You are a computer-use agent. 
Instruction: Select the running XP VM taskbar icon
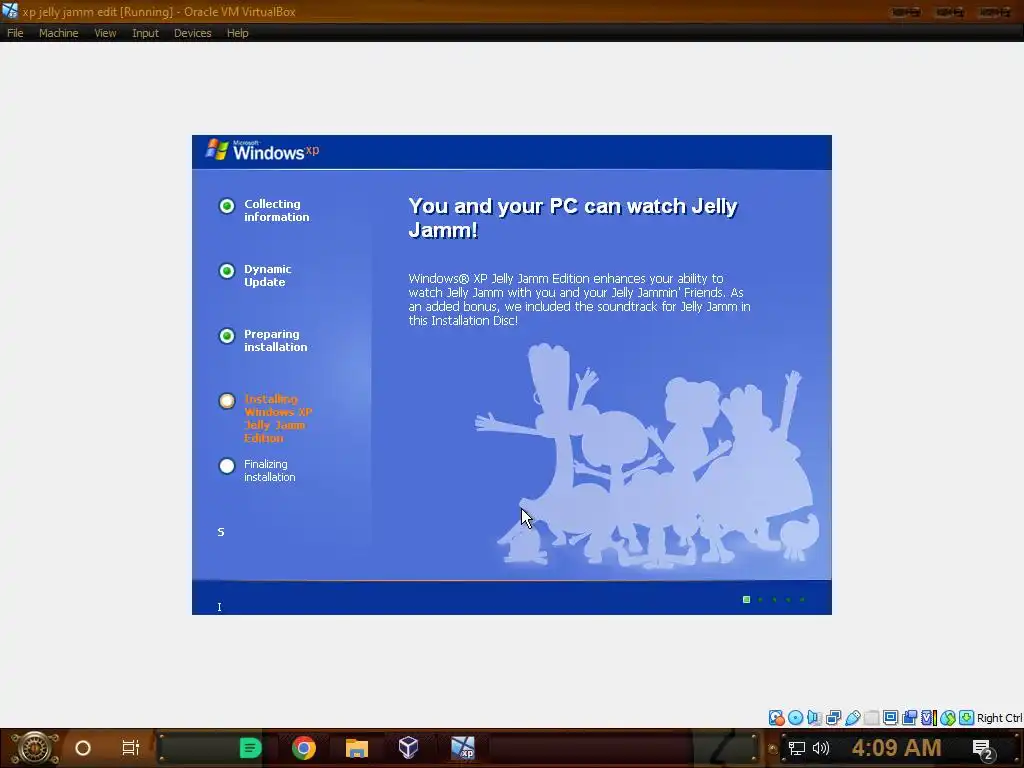[x=463, y=748]
